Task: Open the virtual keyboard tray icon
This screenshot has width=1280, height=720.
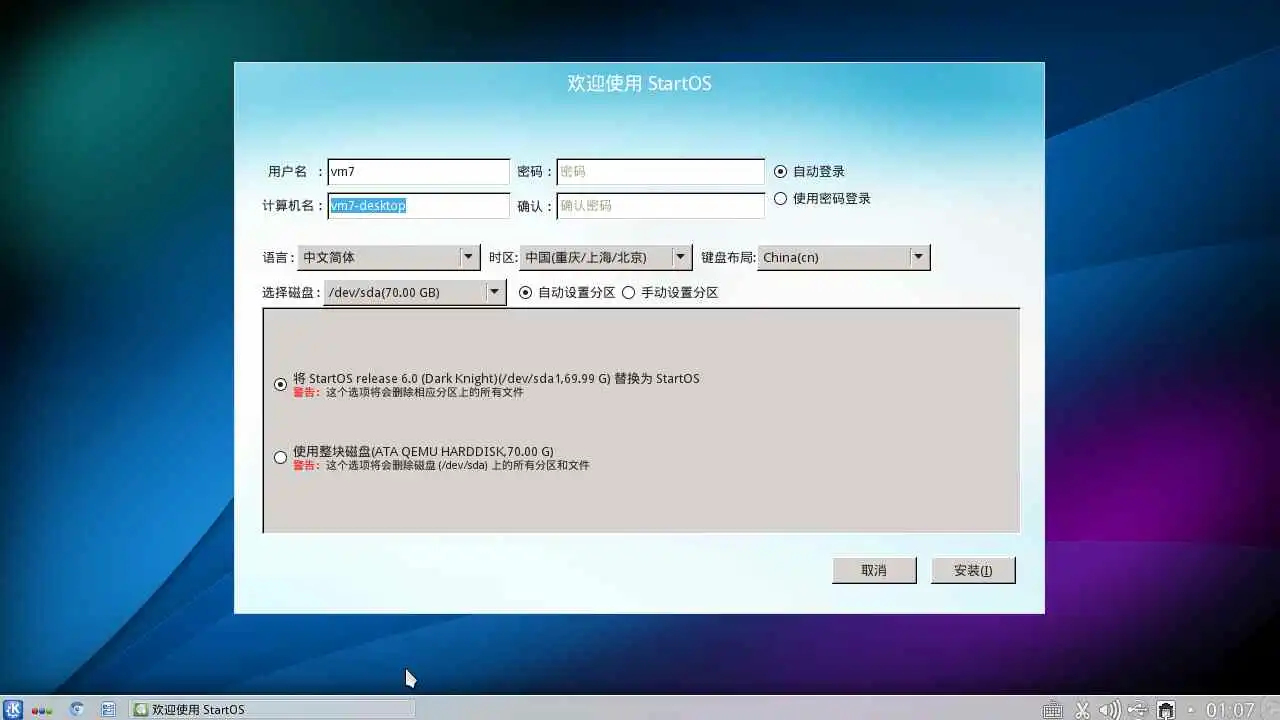Action: point(1052,710)
